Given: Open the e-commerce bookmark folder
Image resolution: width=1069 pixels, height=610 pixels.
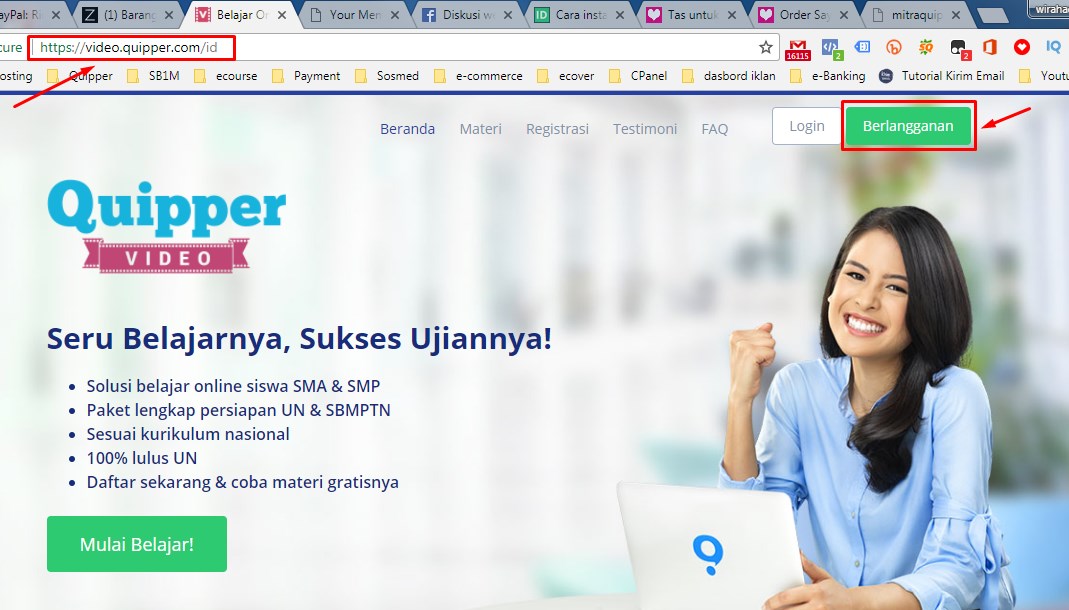Looking at the screenshot, I should point(479,76).
